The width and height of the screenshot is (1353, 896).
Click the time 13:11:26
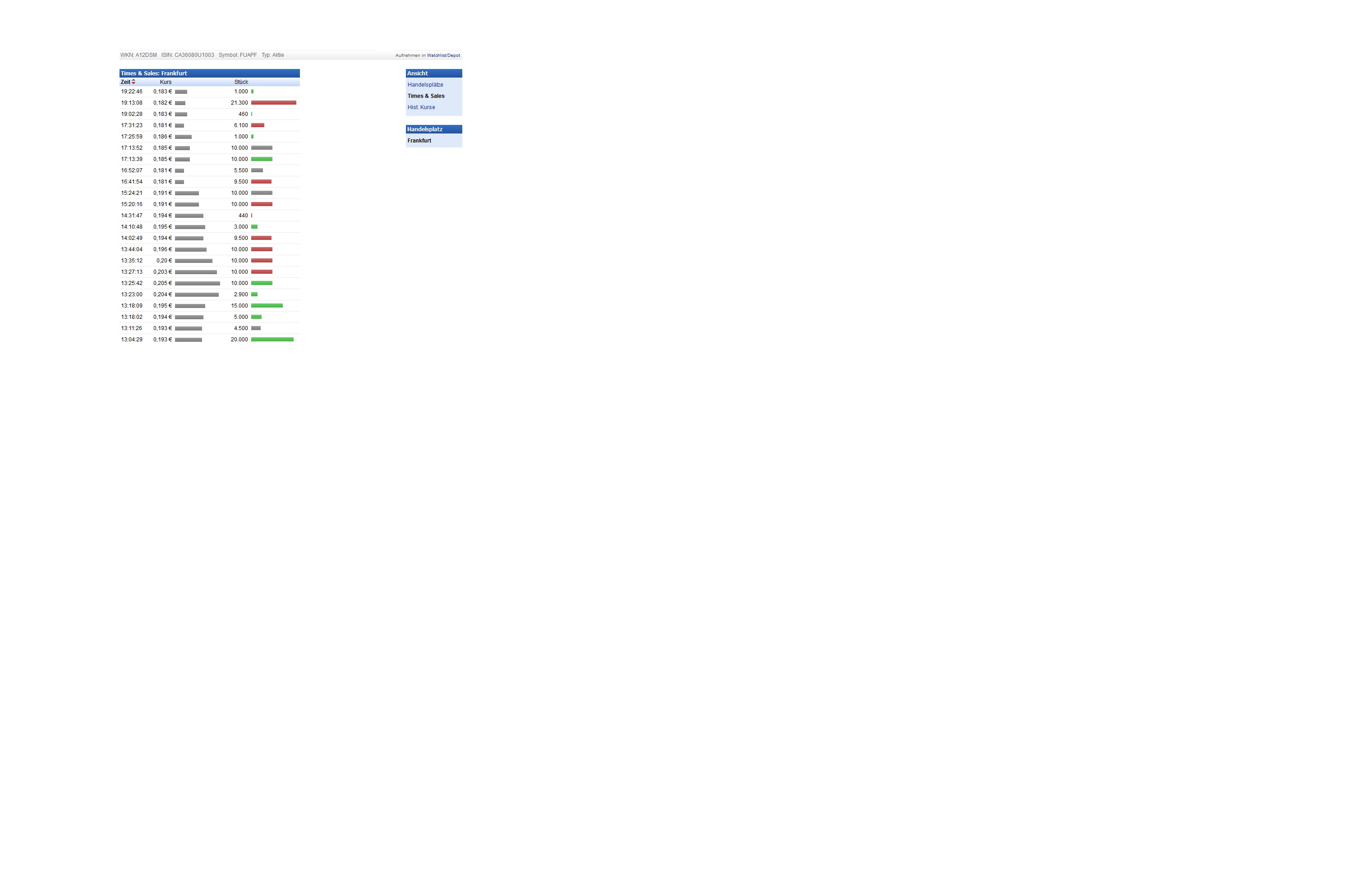coord(131,329)
